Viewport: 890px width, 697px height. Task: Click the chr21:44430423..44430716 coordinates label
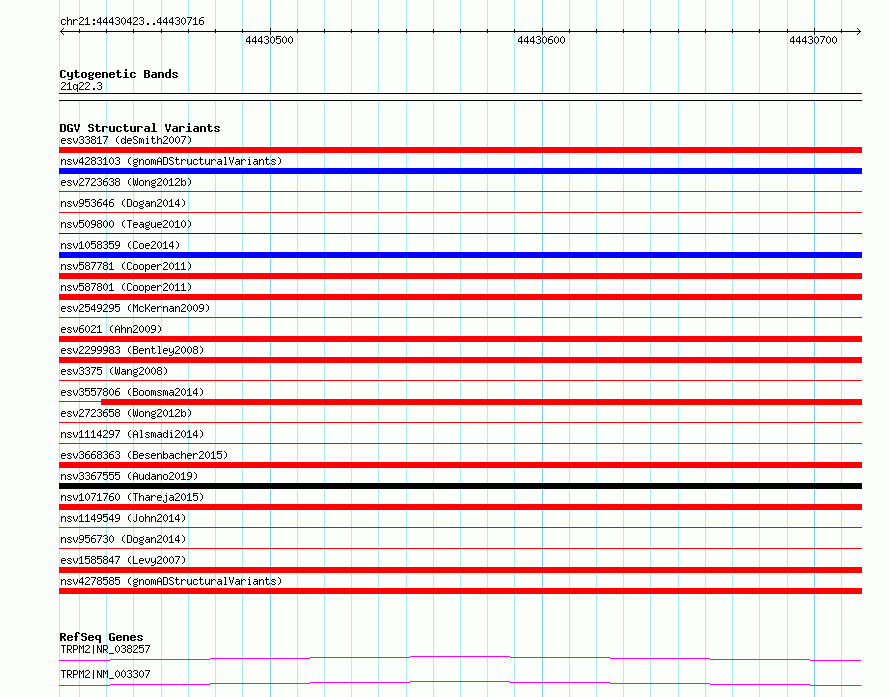(x=132, y=22)
